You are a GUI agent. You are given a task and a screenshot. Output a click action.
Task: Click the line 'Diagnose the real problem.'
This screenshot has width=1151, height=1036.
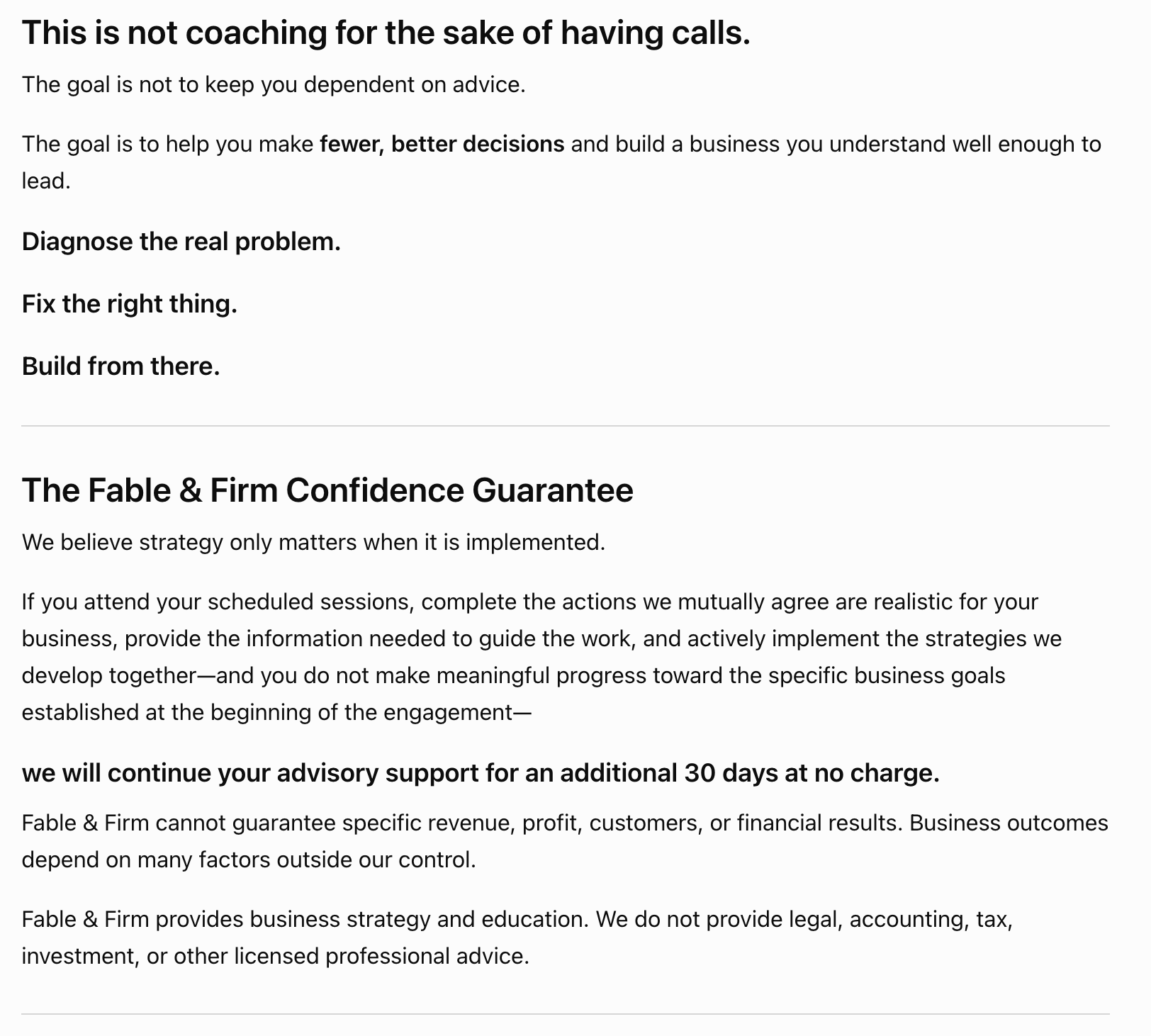point(181,242)
